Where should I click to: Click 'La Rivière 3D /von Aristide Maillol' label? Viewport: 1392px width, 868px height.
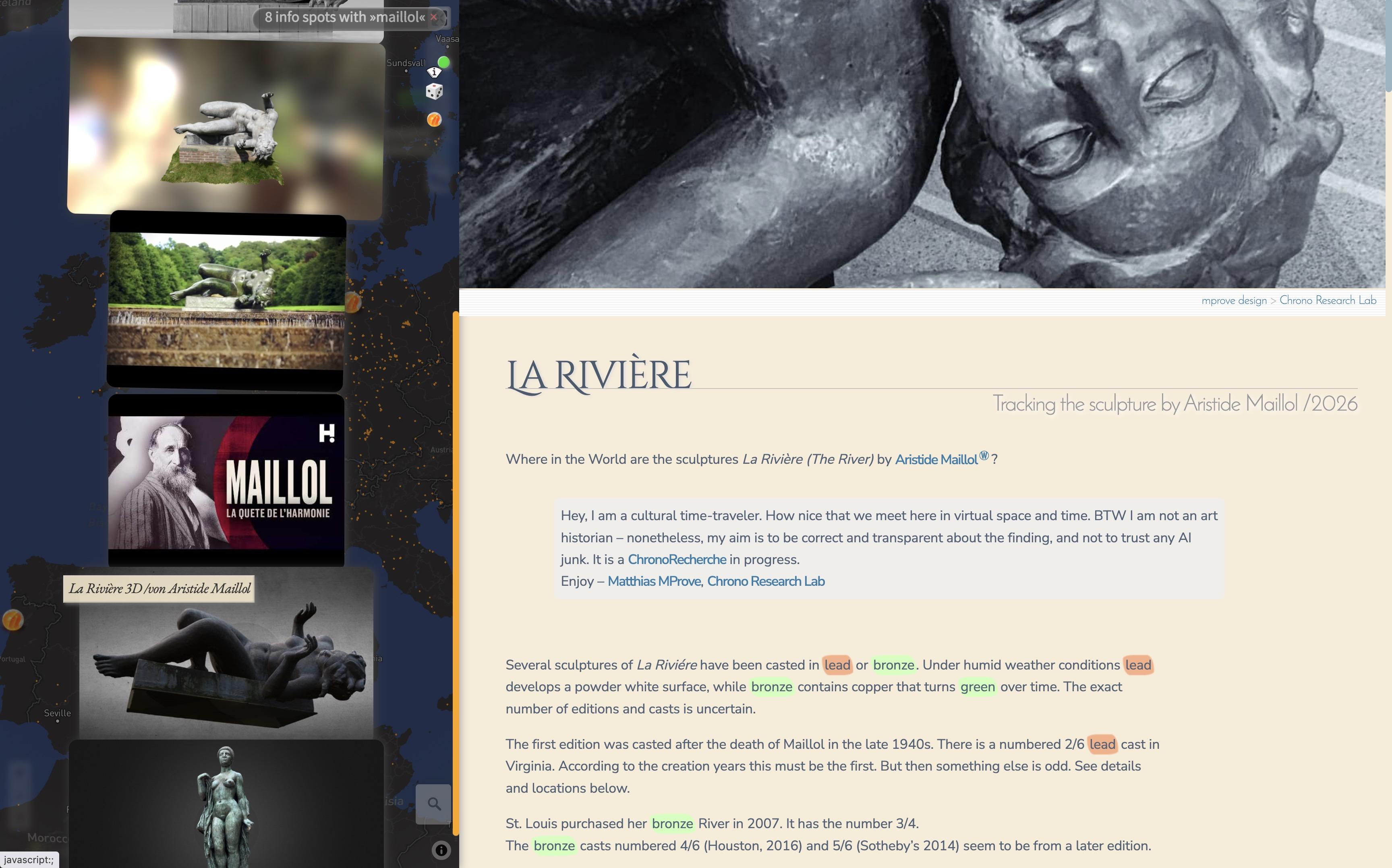[159, 589]
